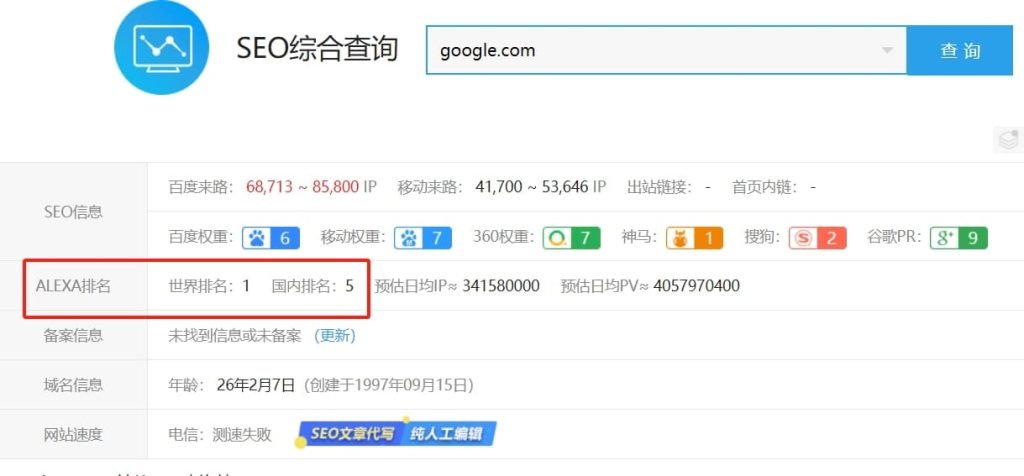Image resolution: width=1024 pixels, height=476 pixels.
Task: Open the Baidu weight 6 badge
Action: (x=271, y=238)
